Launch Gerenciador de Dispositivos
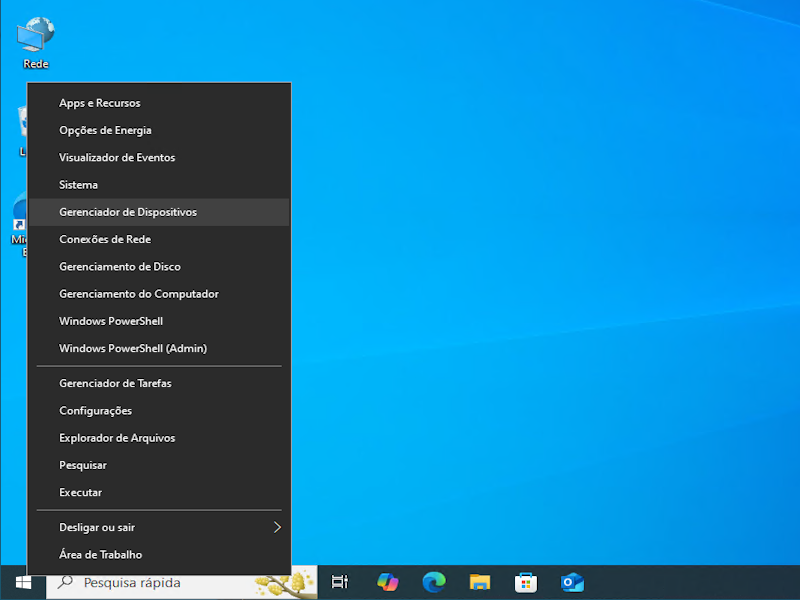This screenshot has height=600, width=800. click(x=159, y=212)
